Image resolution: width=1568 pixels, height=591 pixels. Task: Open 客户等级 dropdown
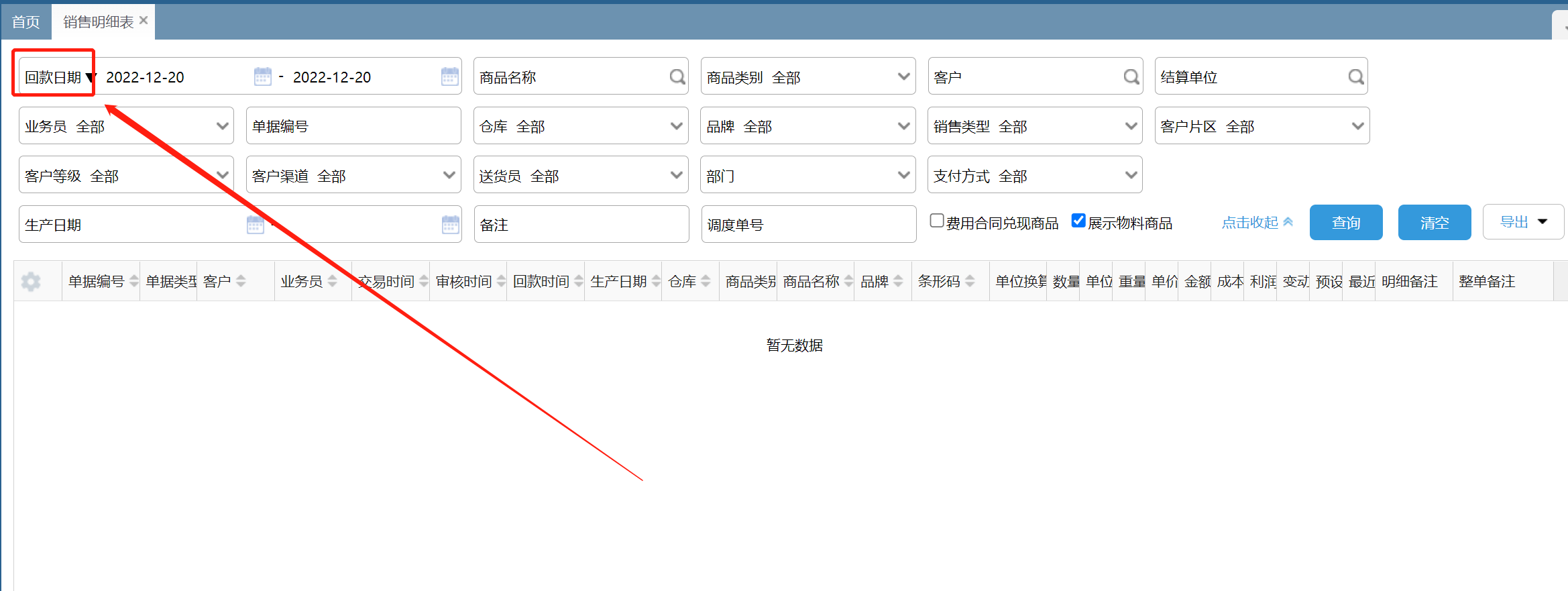(126, 175)
